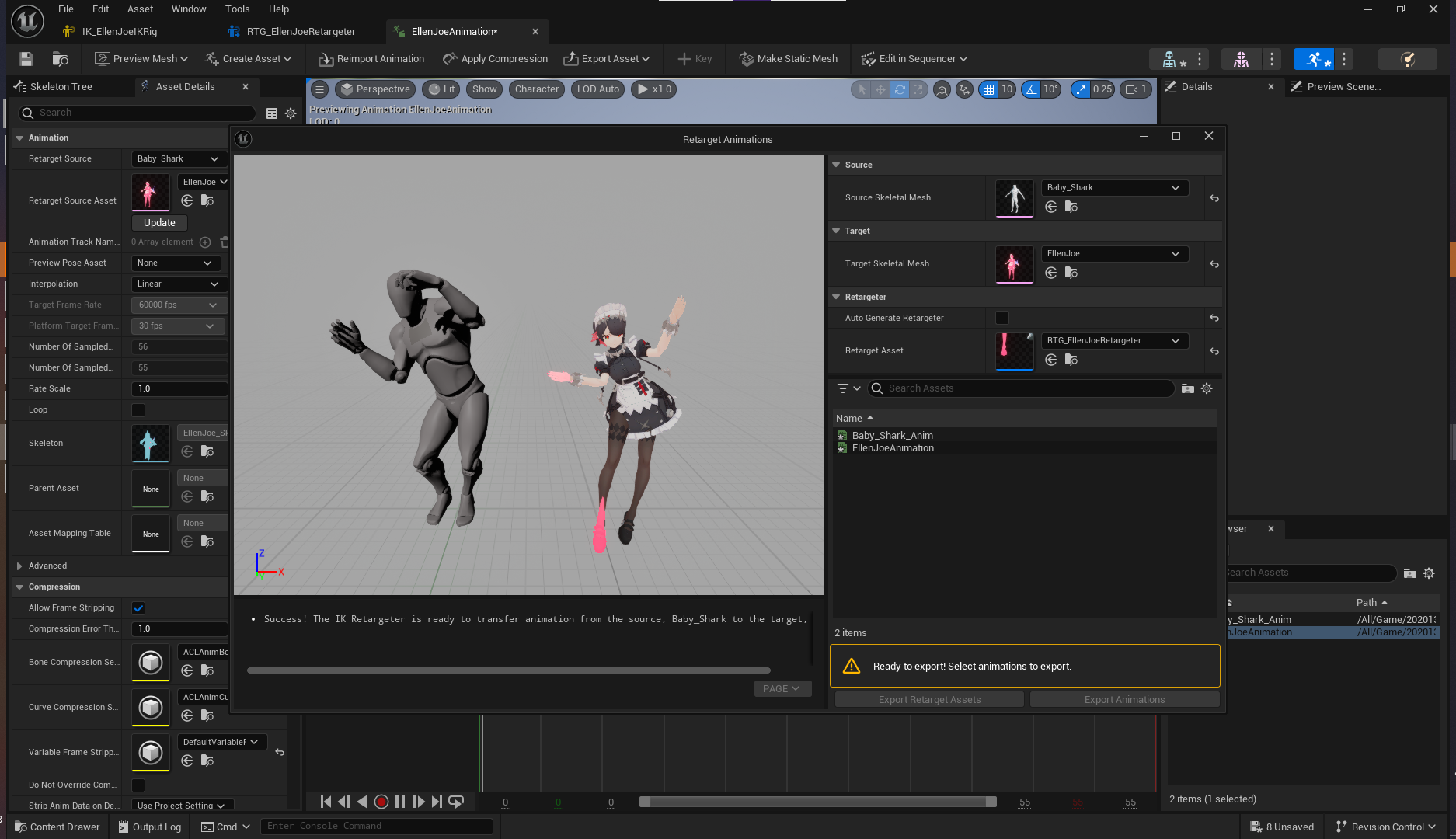This screenshot has height=839, width=1456.
Task: Click the Save asset floppy icon
Action: tap(26, 59)
